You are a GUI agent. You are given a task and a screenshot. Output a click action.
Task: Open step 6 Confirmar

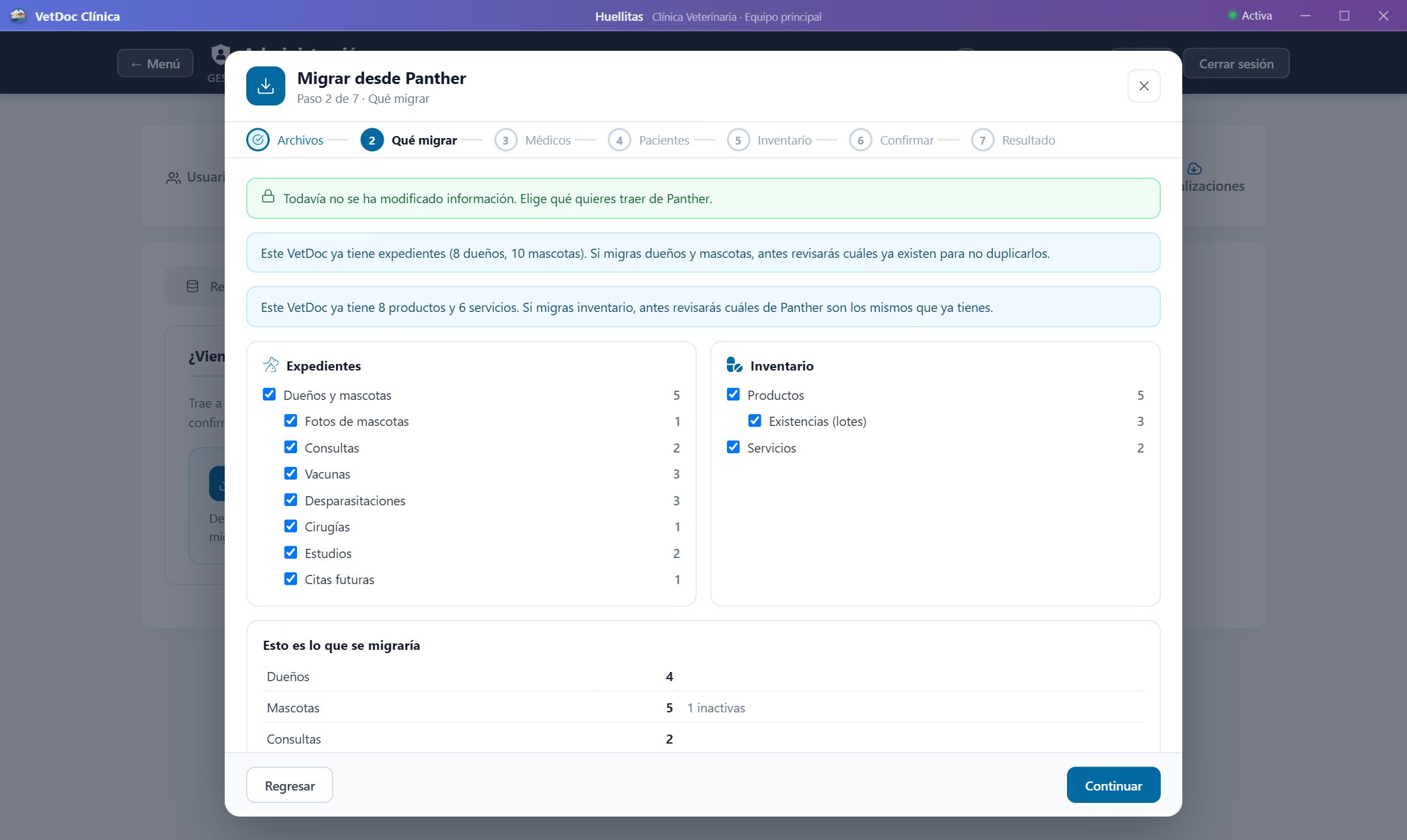point(891,140)
